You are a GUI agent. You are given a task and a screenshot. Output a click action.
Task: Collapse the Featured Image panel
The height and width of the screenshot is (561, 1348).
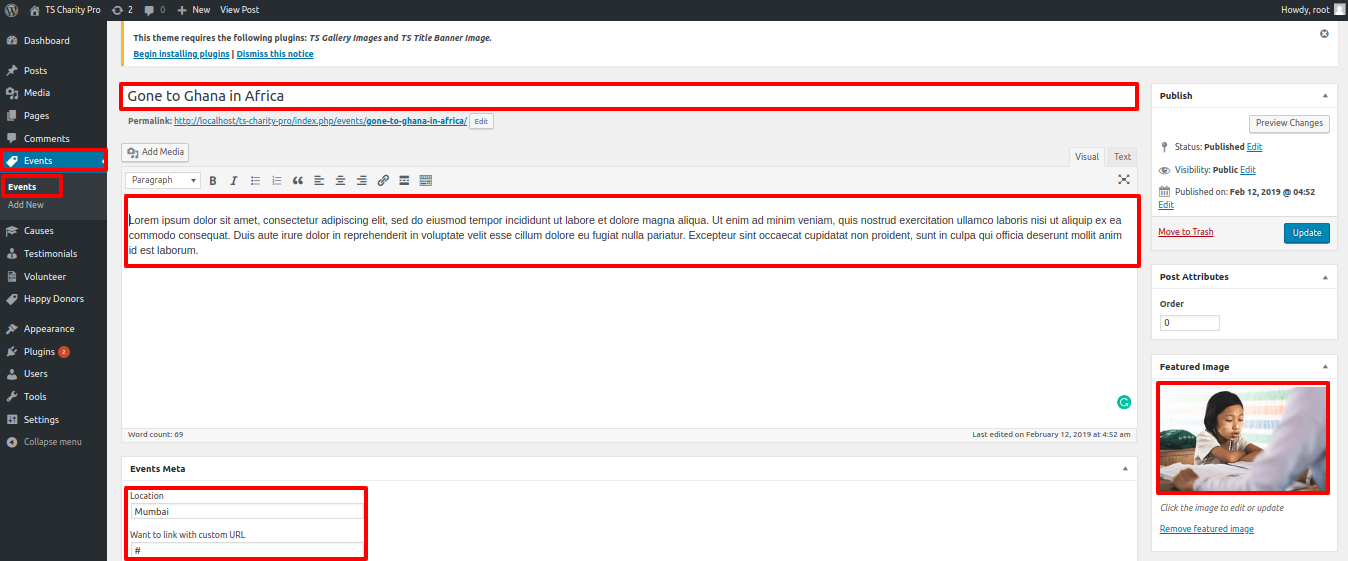(x=1325, y=367)
